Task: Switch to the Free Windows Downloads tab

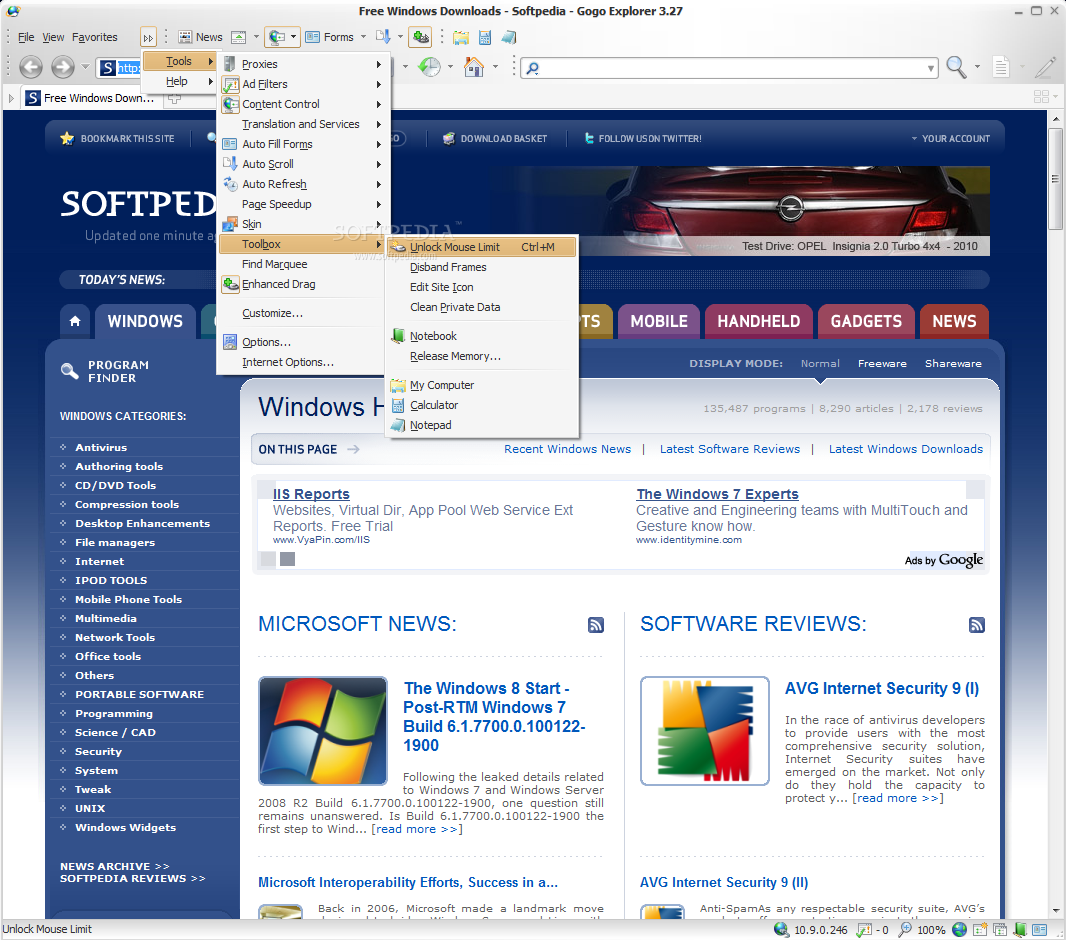Action: tap(90, 99)
